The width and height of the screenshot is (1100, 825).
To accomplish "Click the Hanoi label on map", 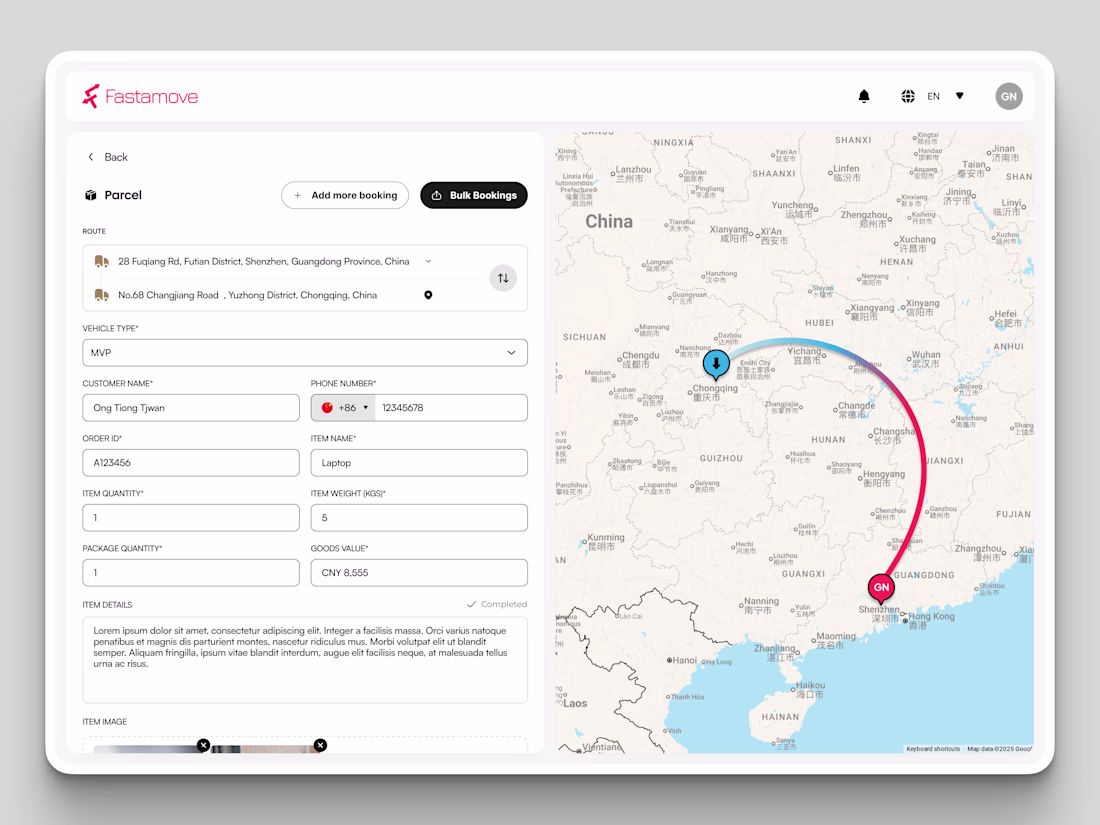I will [685, 660].
